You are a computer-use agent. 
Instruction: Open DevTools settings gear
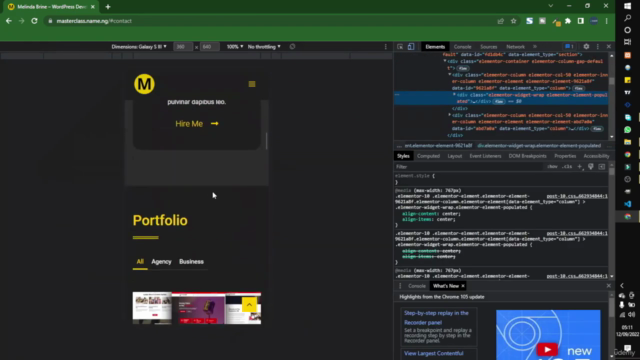[x=586, y=47]
